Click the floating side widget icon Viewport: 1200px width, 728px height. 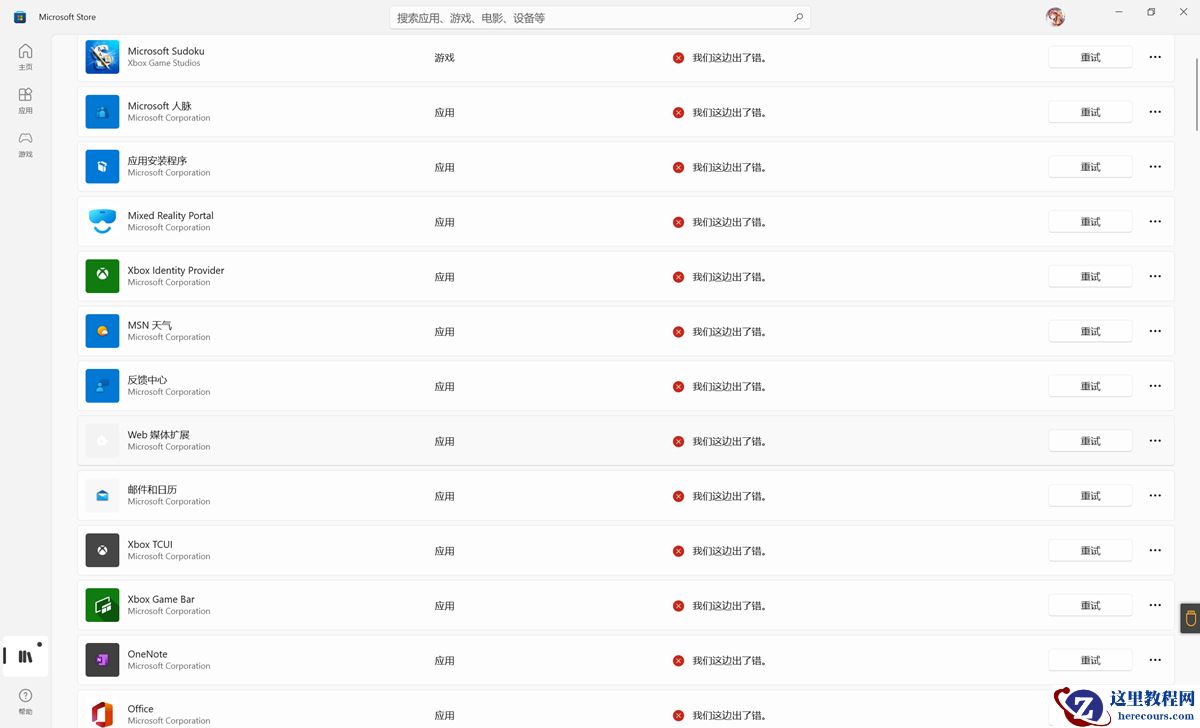click(1190, 618)
